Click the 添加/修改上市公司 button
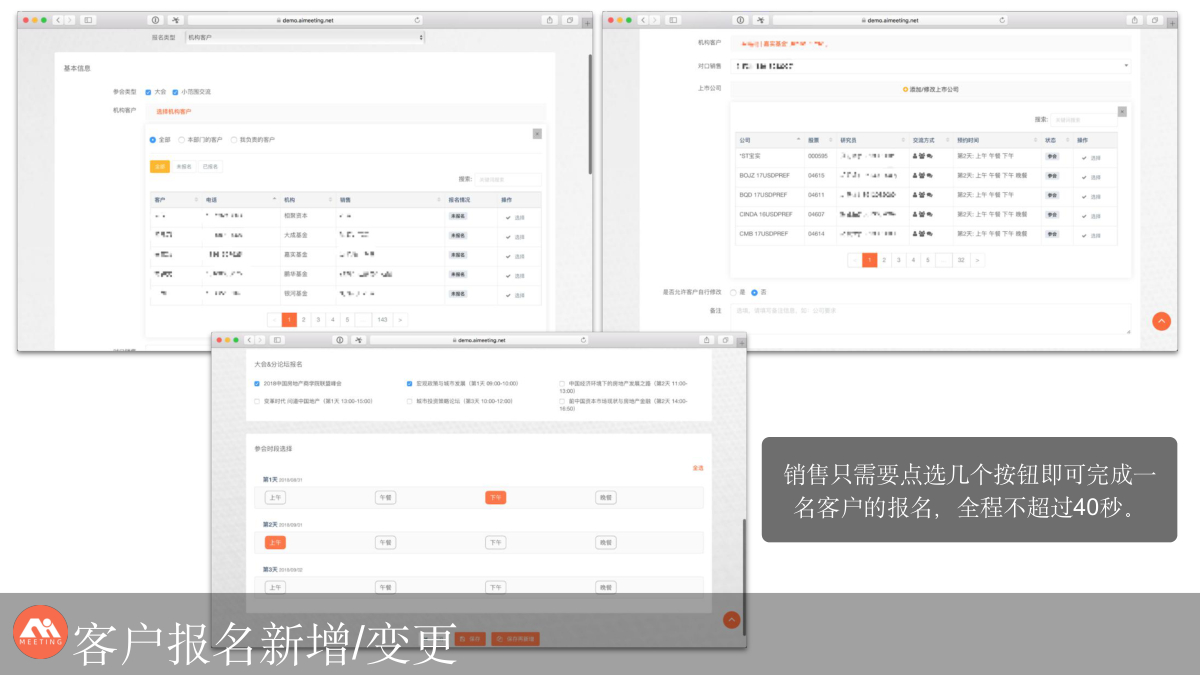This screenshot has width=1200, height=675. coord(930,89)
